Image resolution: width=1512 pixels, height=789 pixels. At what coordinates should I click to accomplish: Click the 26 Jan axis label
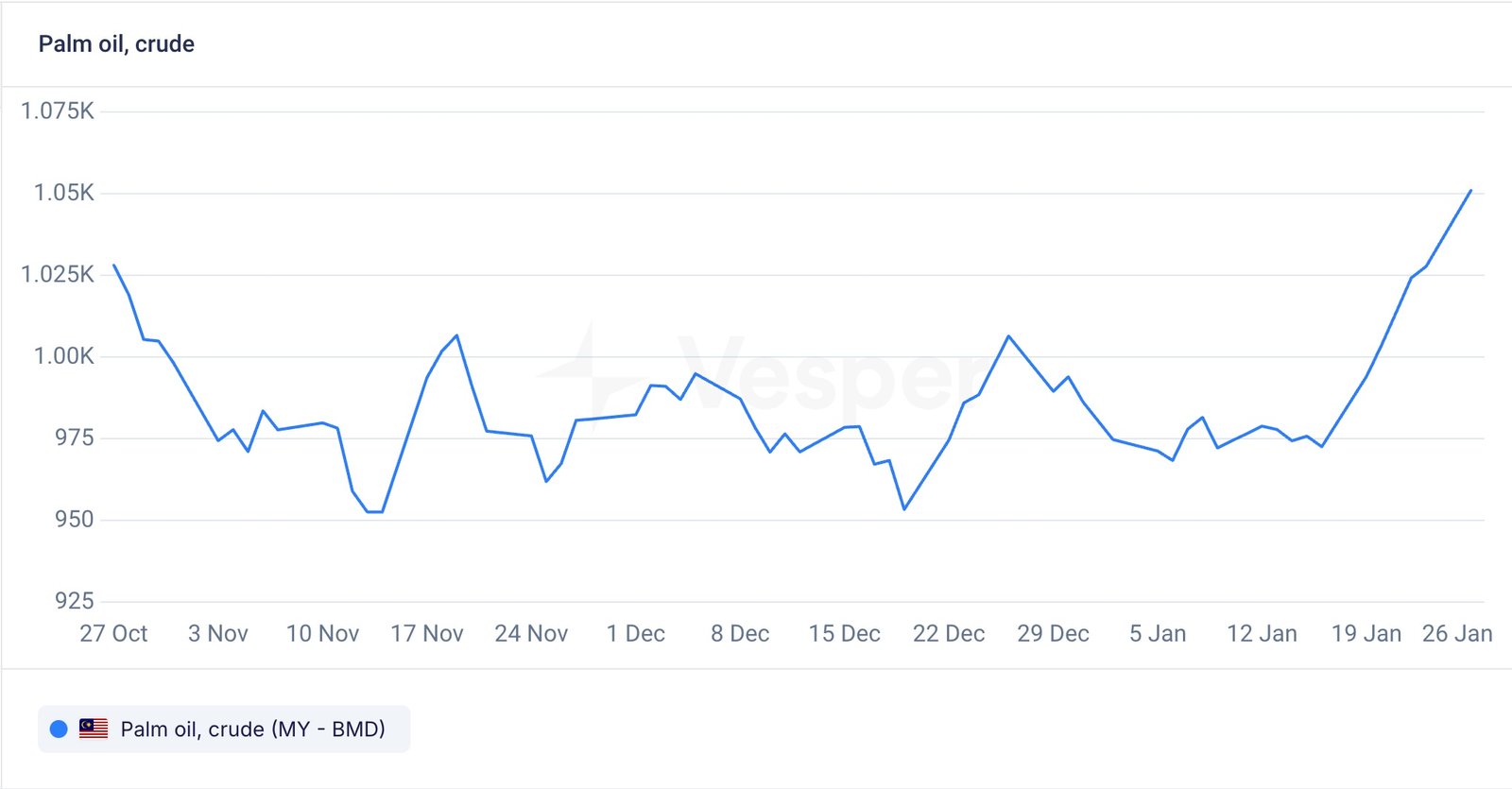coord(1457,633)
